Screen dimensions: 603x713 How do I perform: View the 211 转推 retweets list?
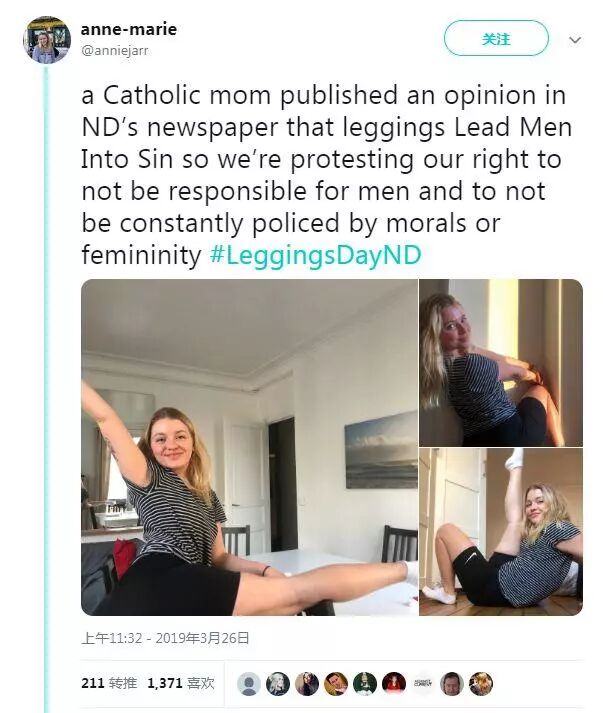[x=109, y=683]
